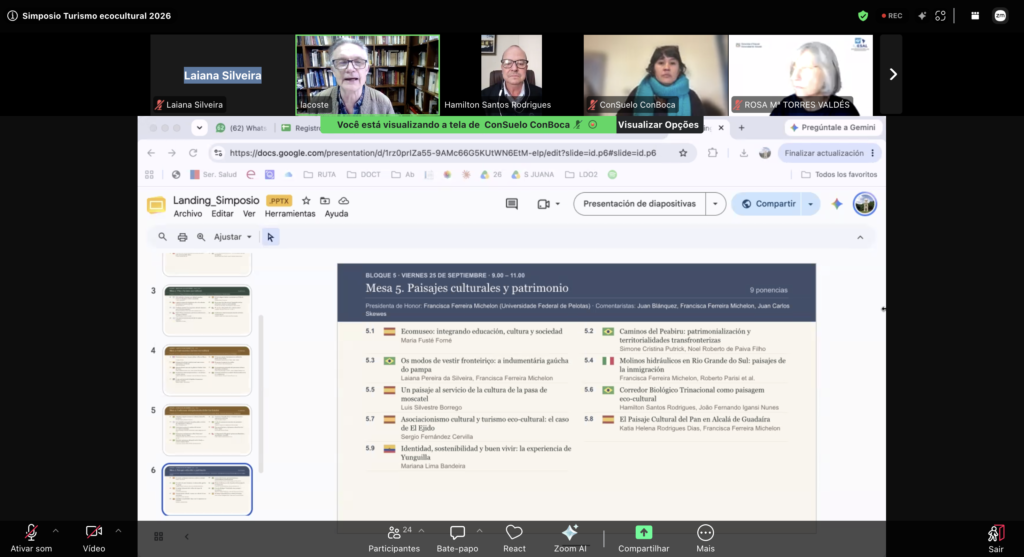This screenshot has width=1024, height=557.
Task: Click the Compartir button in Slides
Action: coord(769,204)
